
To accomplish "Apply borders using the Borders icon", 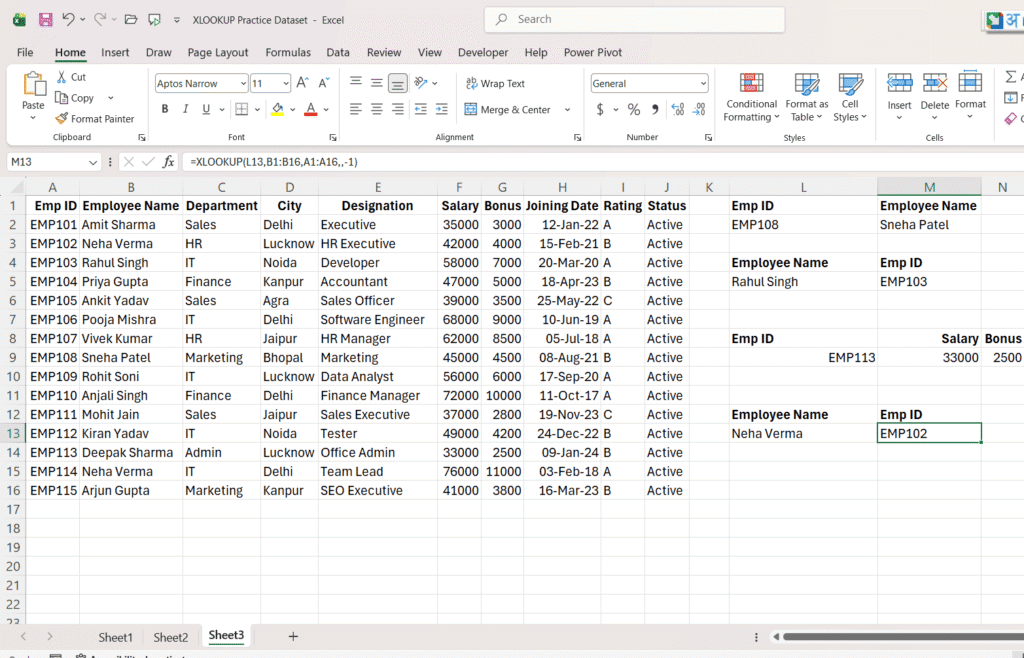I will pos(242,109).
